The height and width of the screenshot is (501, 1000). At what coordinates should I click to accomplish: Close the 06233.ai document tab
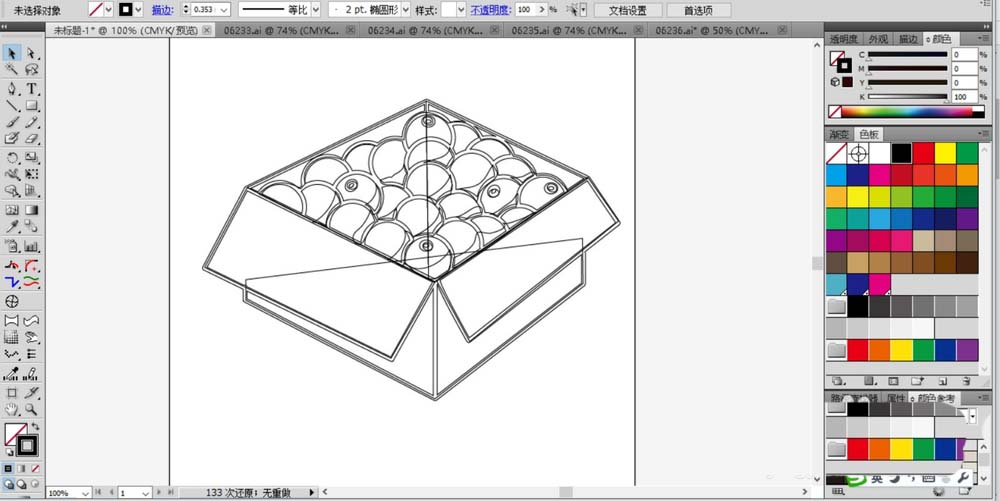click(x=350, y=31)
